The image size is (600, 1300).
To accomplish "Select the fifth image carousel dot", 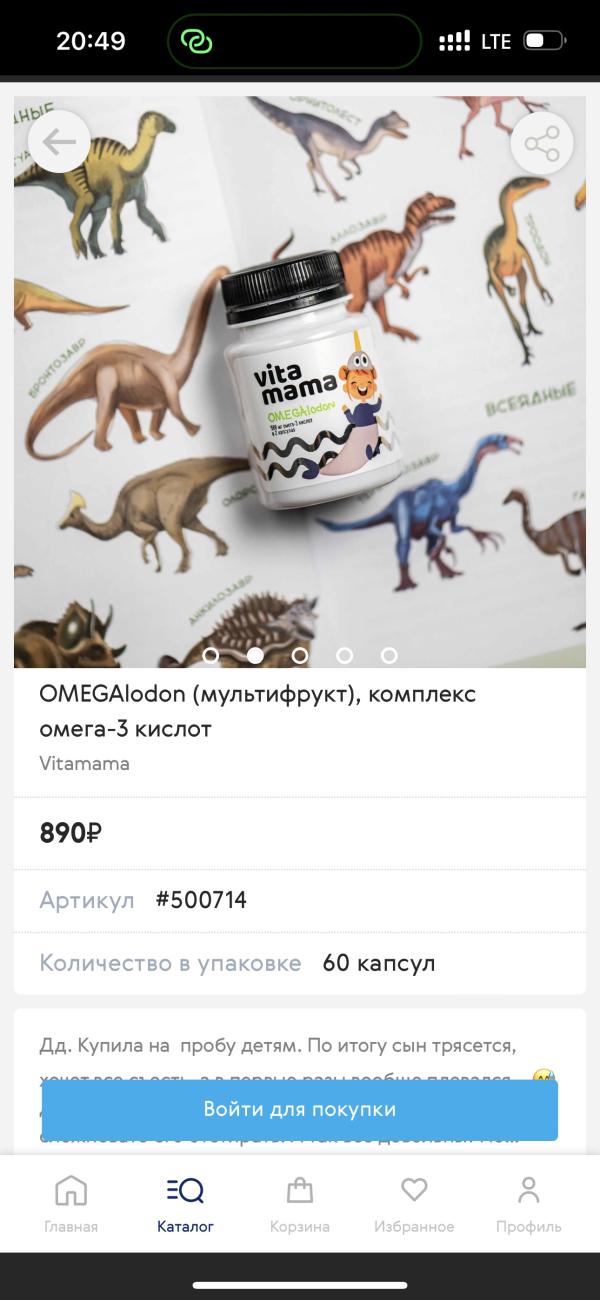I will pos(389,656).
